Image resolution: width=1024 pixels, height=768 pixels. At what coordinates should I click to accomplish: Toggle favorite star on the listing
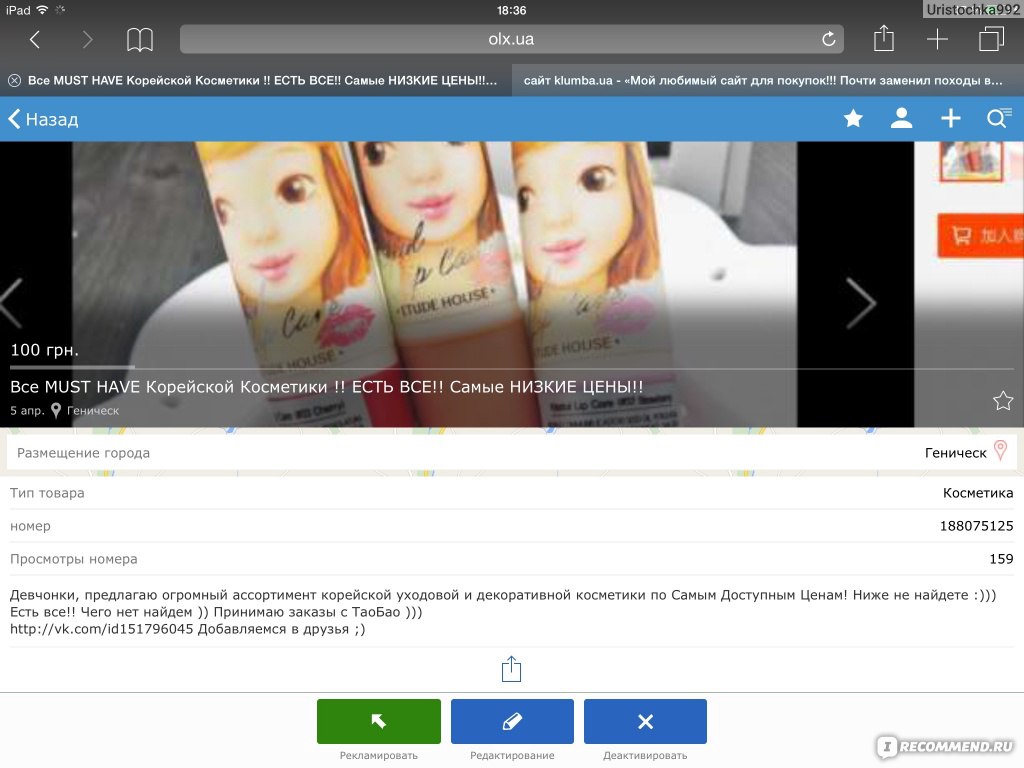(x=1003, y=400)
